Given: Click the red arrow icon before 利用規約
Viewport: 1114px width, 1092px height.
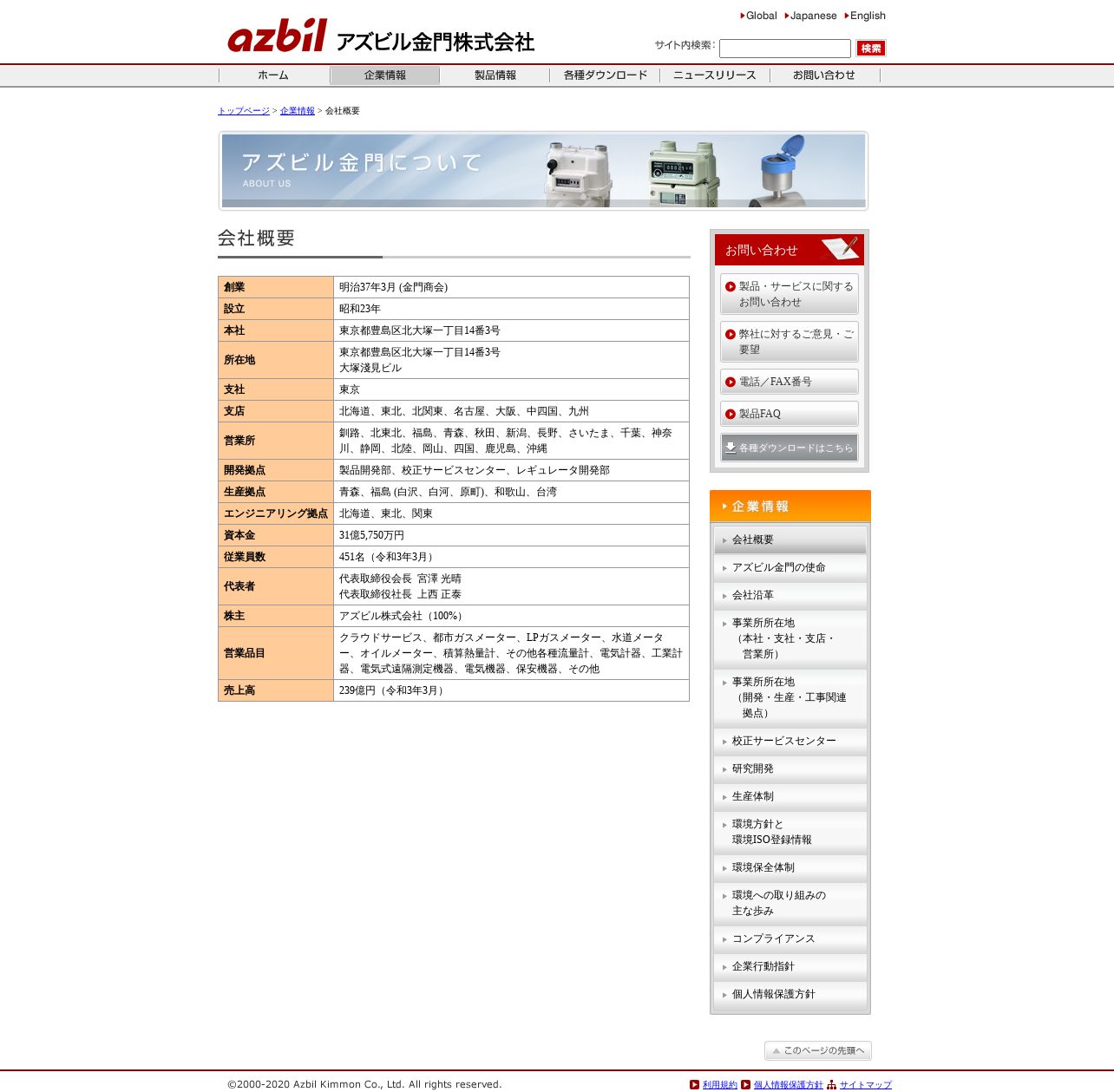Looking at the screenshot, I should 694,1085.
